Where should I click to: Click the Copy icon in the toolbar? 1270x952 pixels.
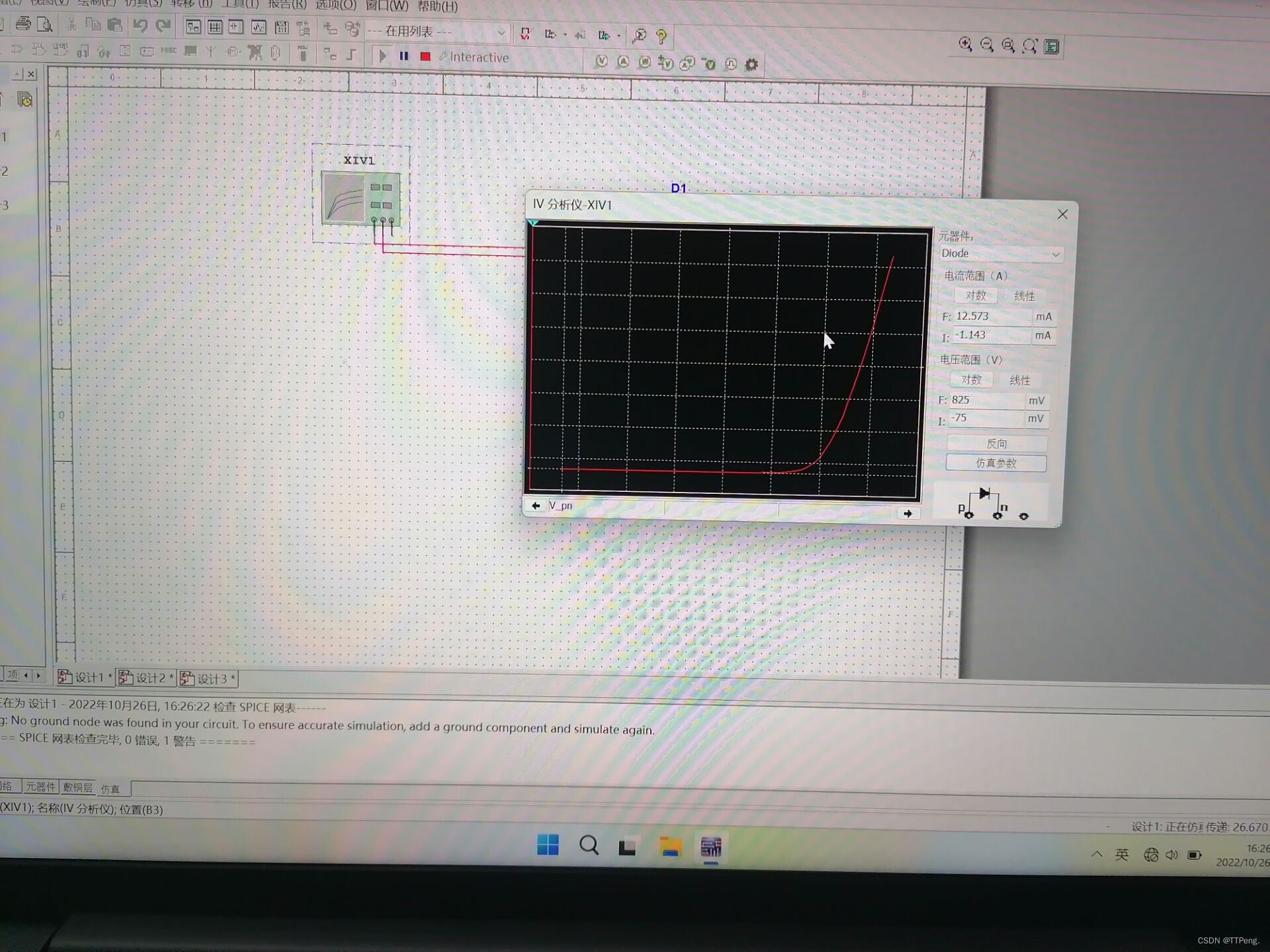93,25
